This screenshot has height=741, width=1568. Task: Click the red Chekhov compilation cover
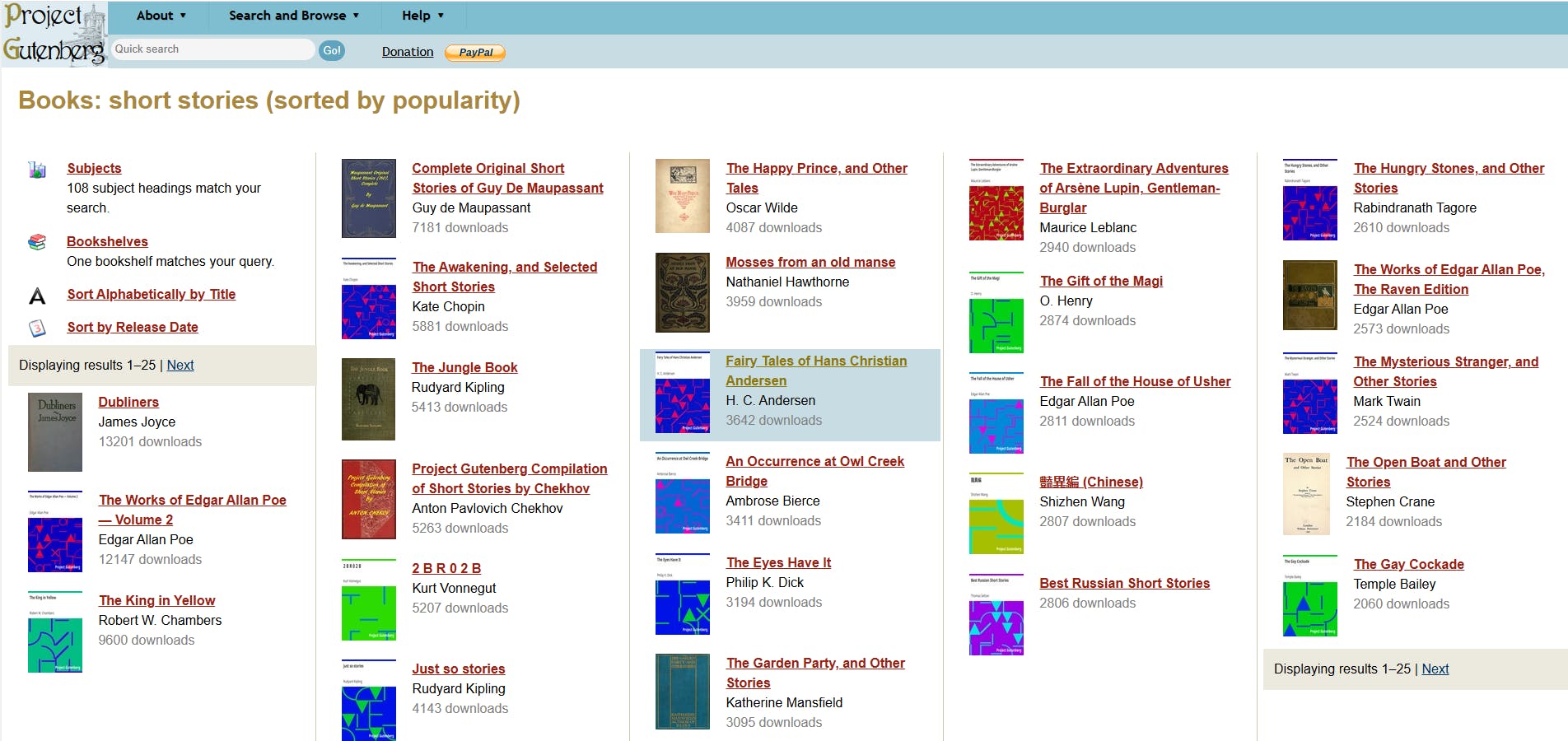[x=369, y=500]
